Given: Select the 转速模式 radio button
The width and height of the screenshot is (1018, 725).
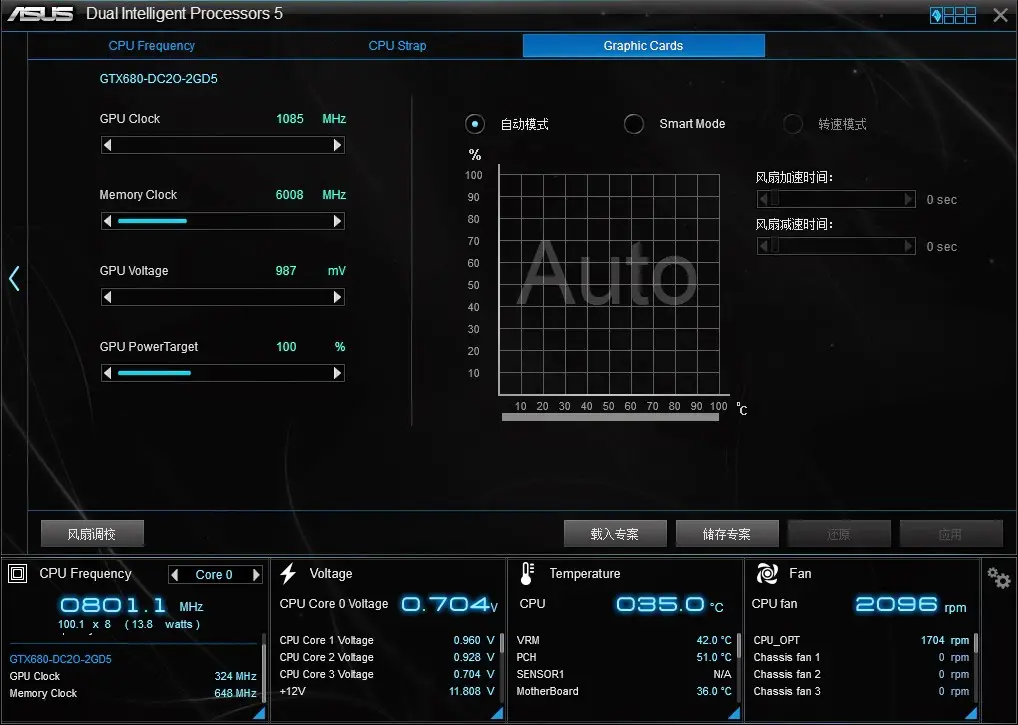Looking at the screenshot, I should pyautogui.click(x=793, y=124).
